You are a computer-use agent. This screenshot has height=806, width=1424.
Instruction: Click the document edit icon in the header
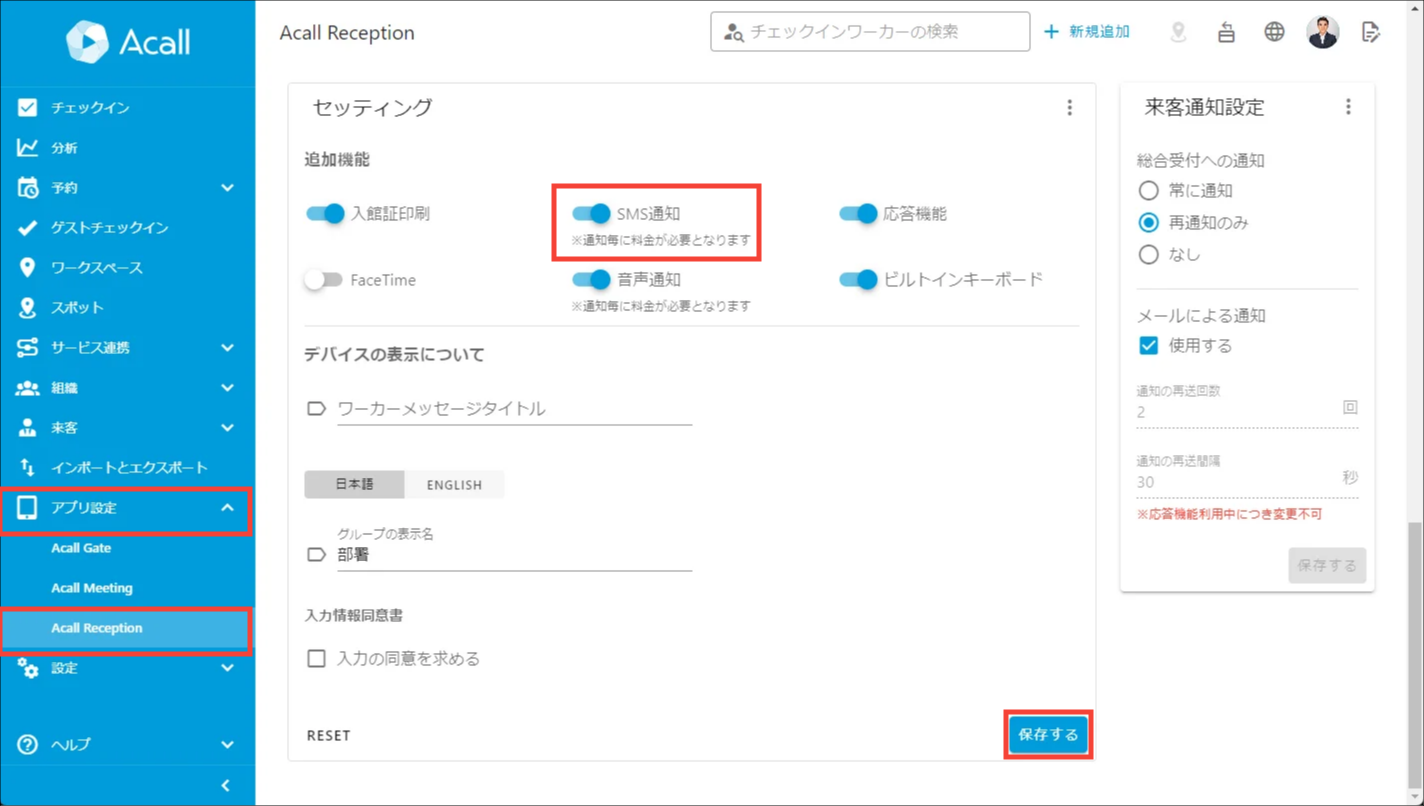[x=1371, y=32]
